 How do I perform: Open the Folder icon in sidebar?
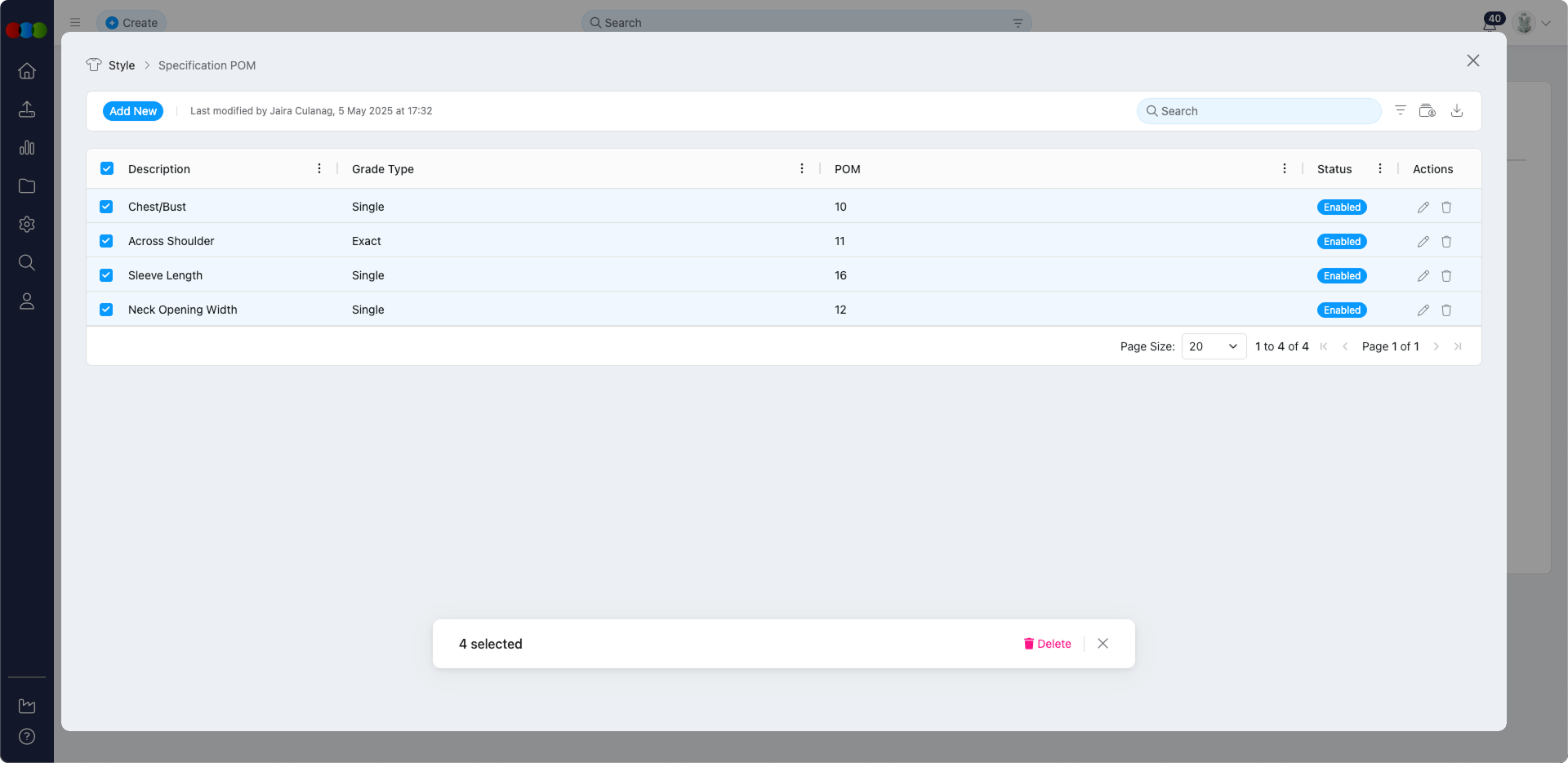(27, 186)
